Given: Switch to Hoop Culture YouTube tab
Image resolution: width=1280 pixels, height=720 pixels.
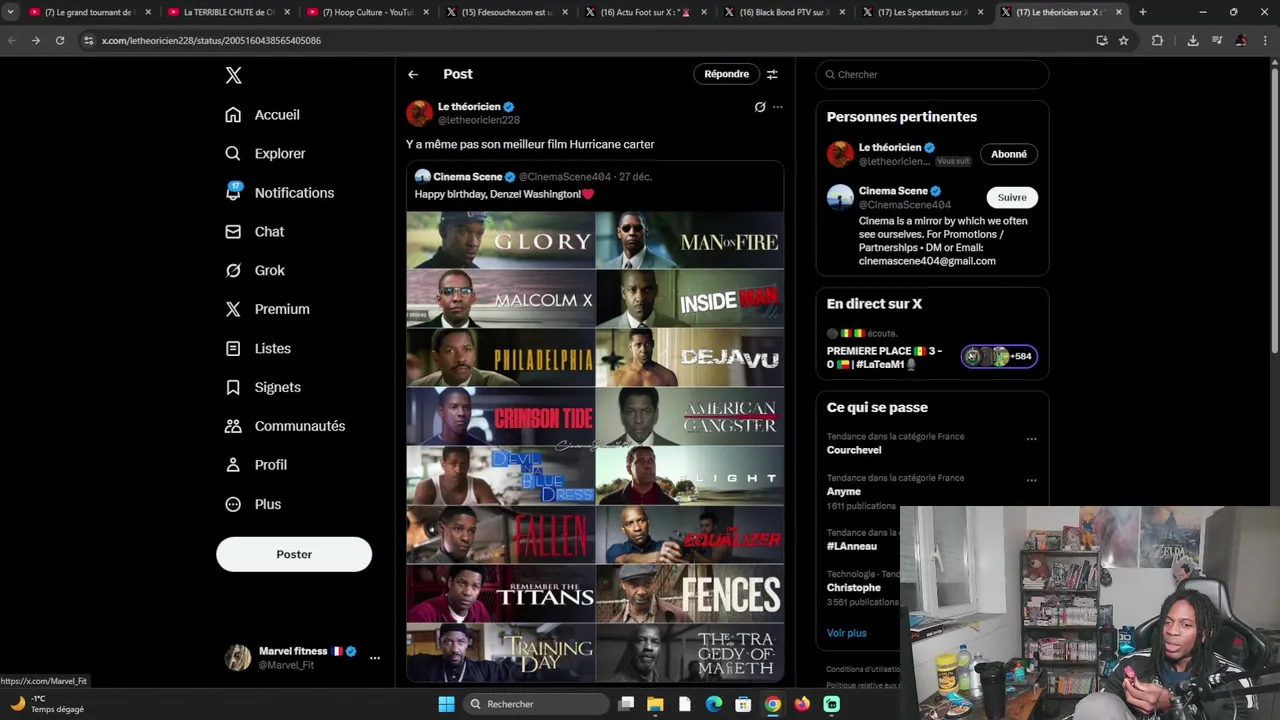Looking at the screenshot, I should click(x=365, y=12).
